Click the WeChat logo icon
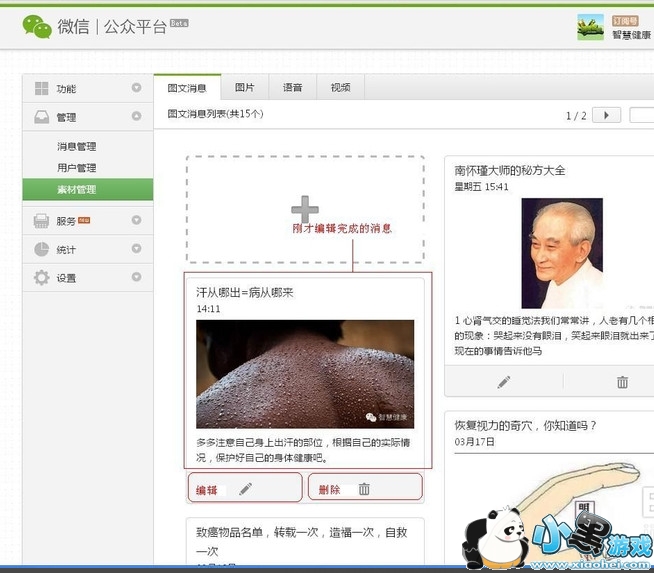 point(37,27)
